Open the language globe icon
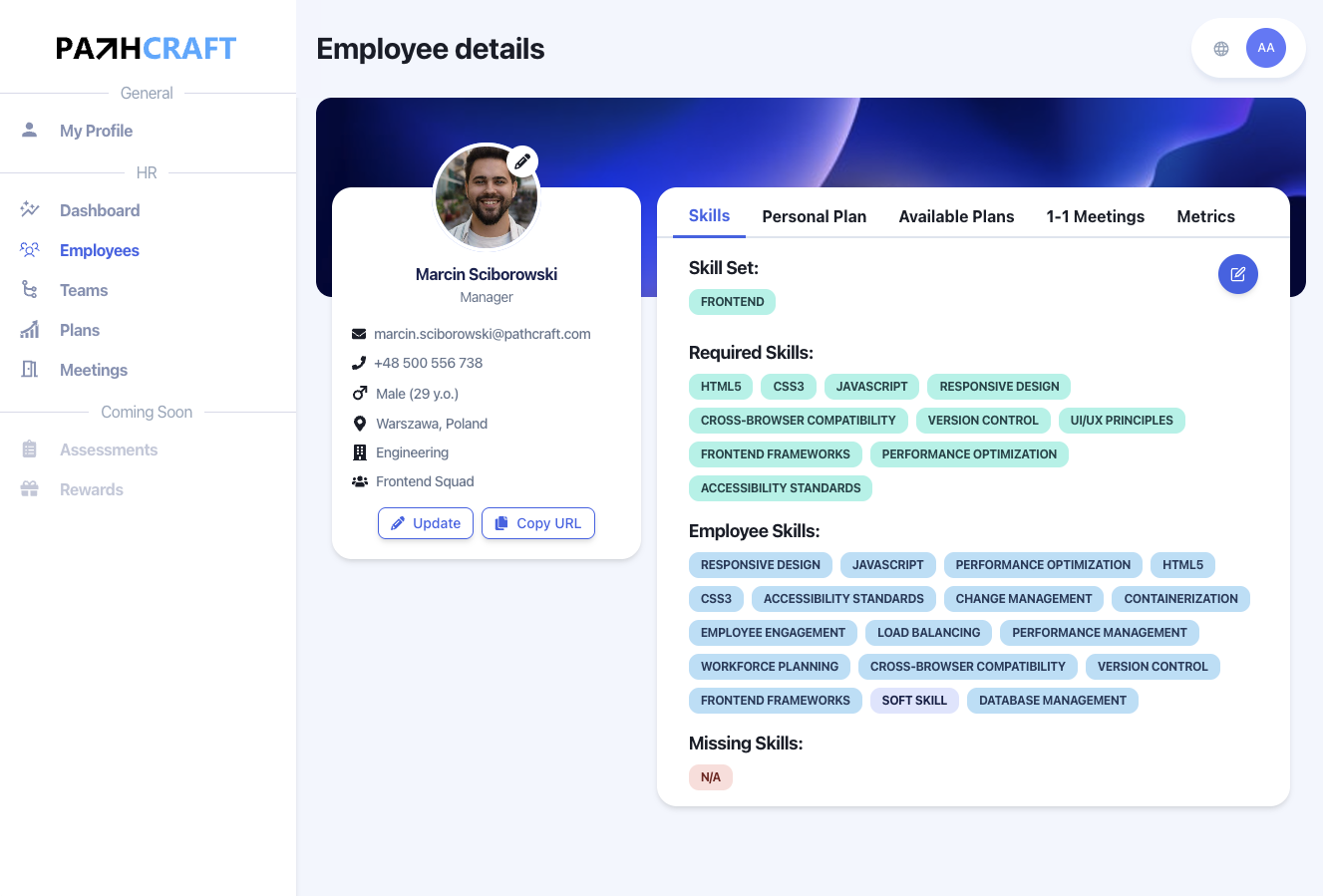This screenshot has width=1323, height=896. [1221, 48]
